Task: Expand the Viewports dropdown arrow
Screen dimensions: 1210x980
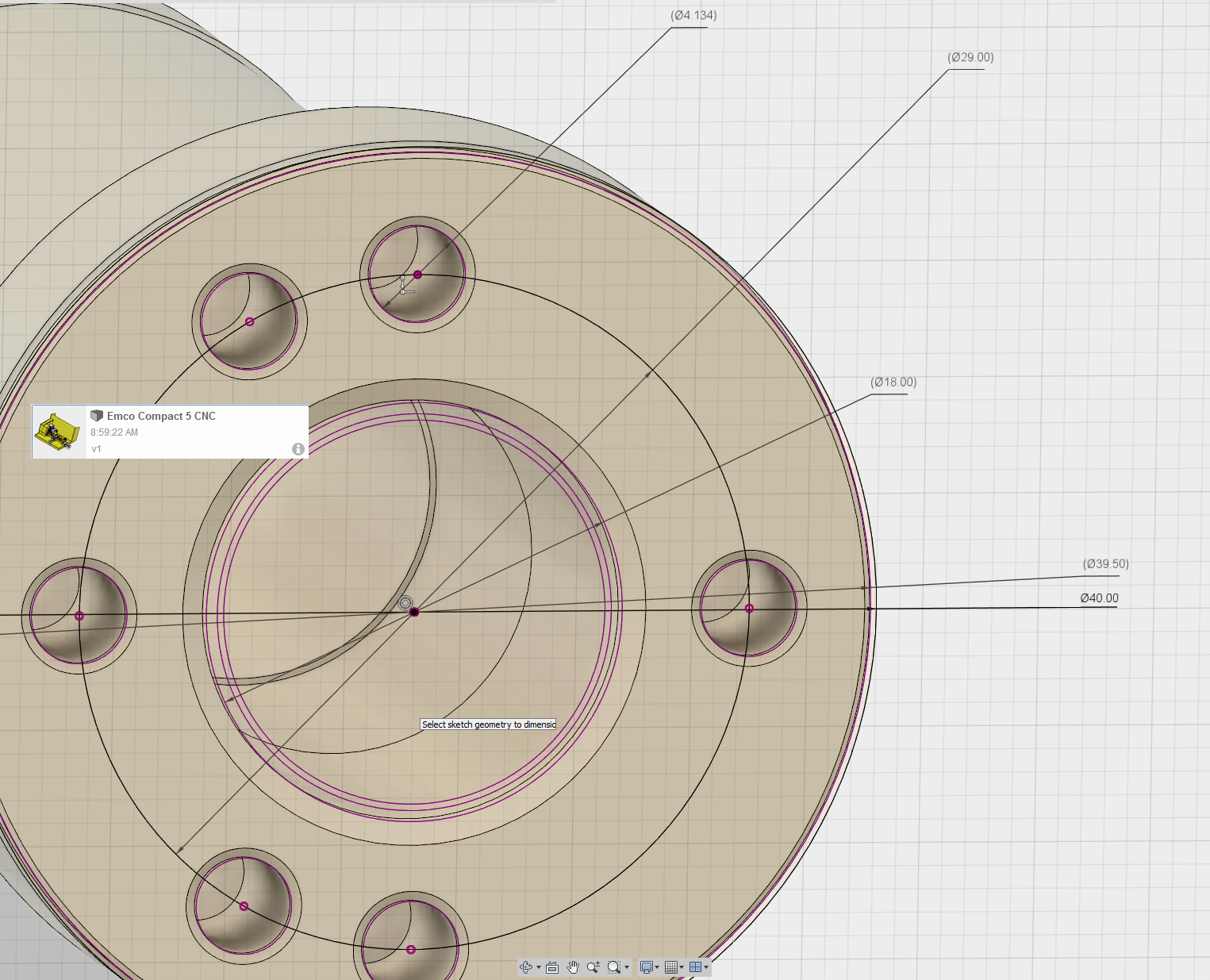Action: pos(706,967)
